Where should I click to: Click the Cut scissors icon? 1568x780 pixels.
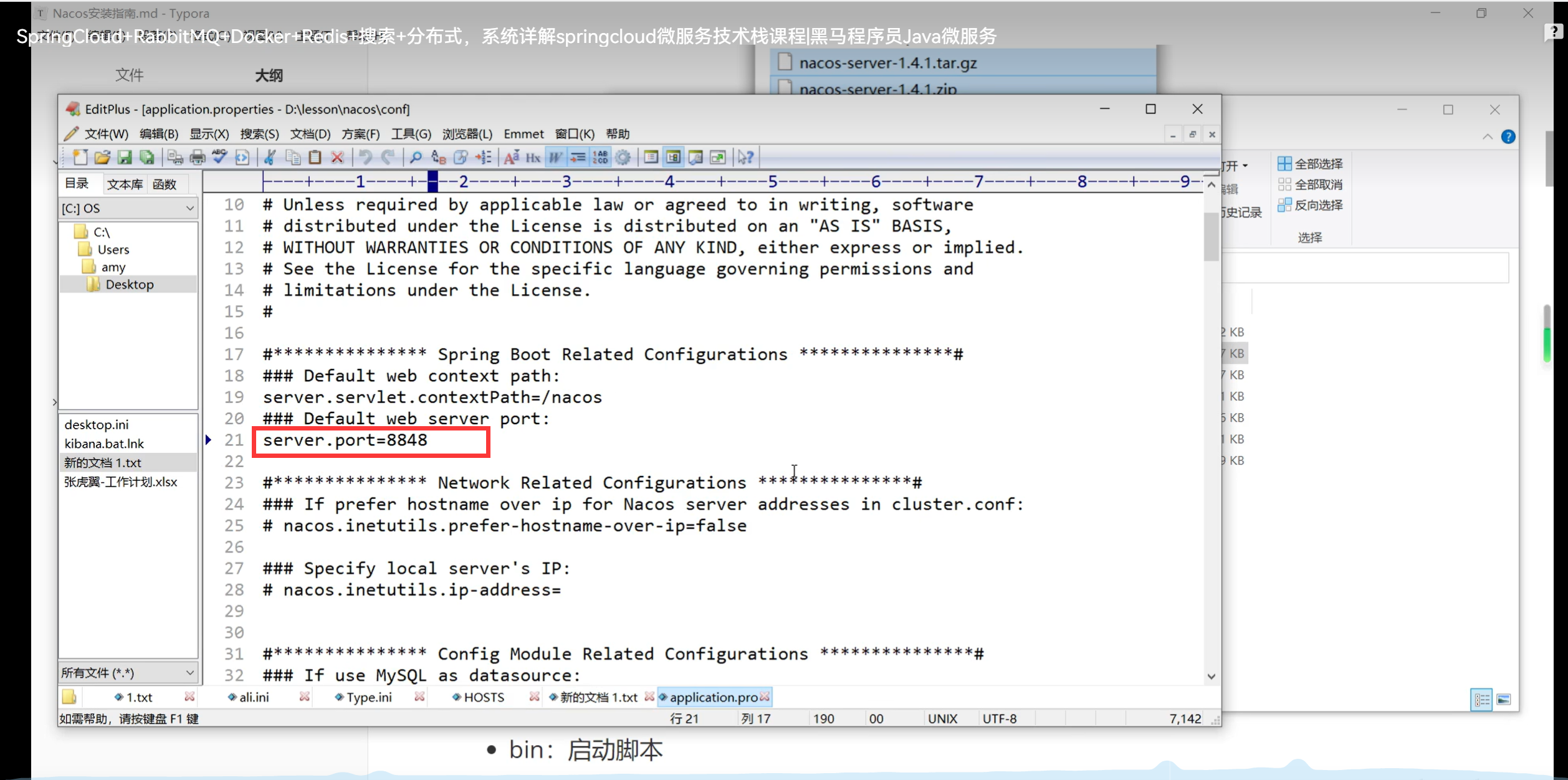tap(270, 158)
